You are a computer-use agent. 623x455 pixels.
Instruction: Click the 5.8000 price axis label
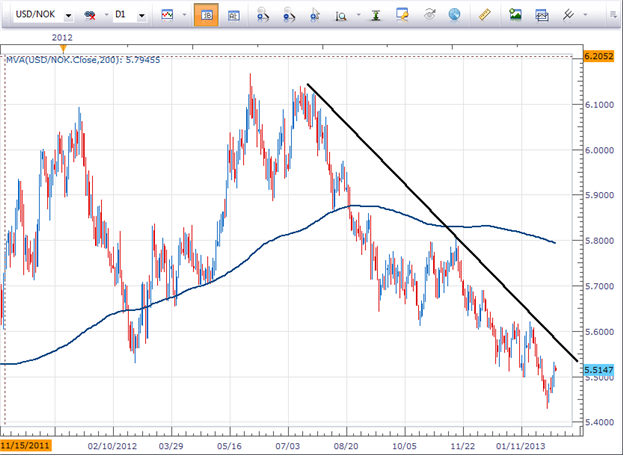click(599, 240)
